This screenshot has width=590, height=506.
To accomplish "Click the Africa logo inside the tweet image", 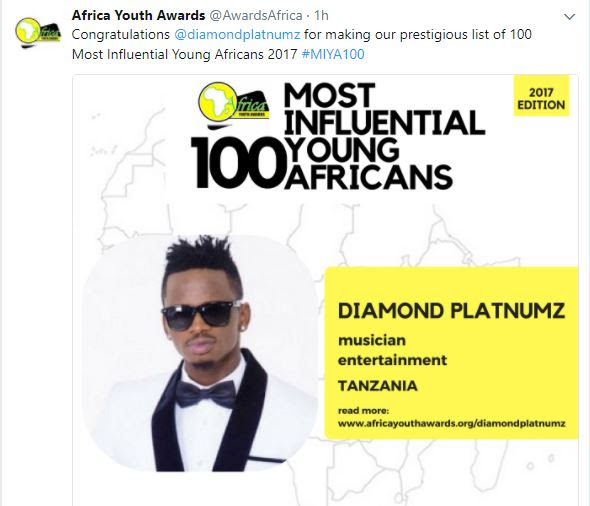I will [x=234, y=102].
